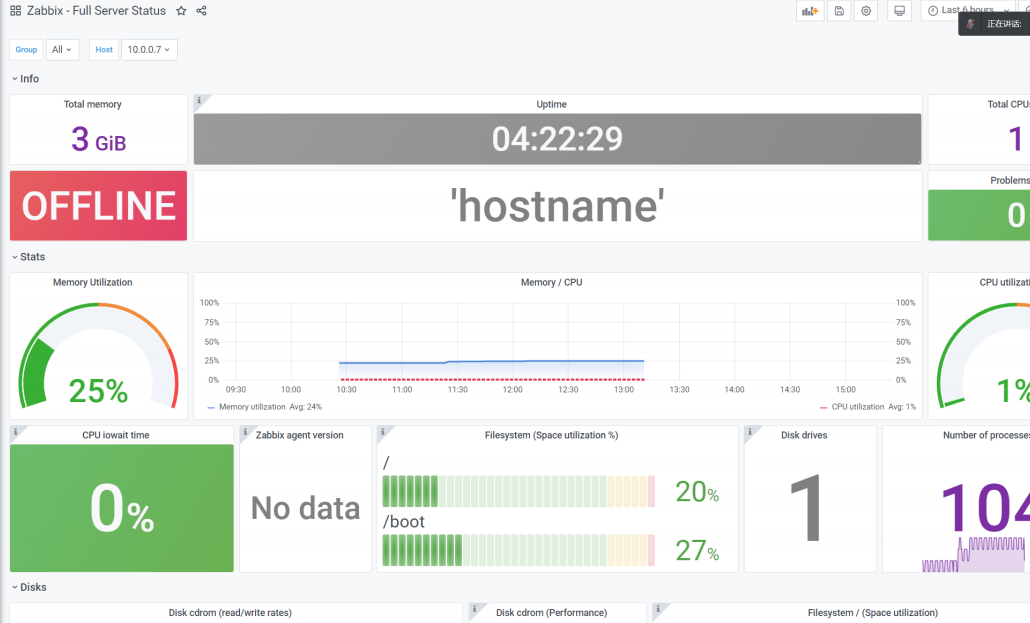Click the Disk drives value 1
The height and width of the screenshot is (623, 1030).
(x=807, y=508)
